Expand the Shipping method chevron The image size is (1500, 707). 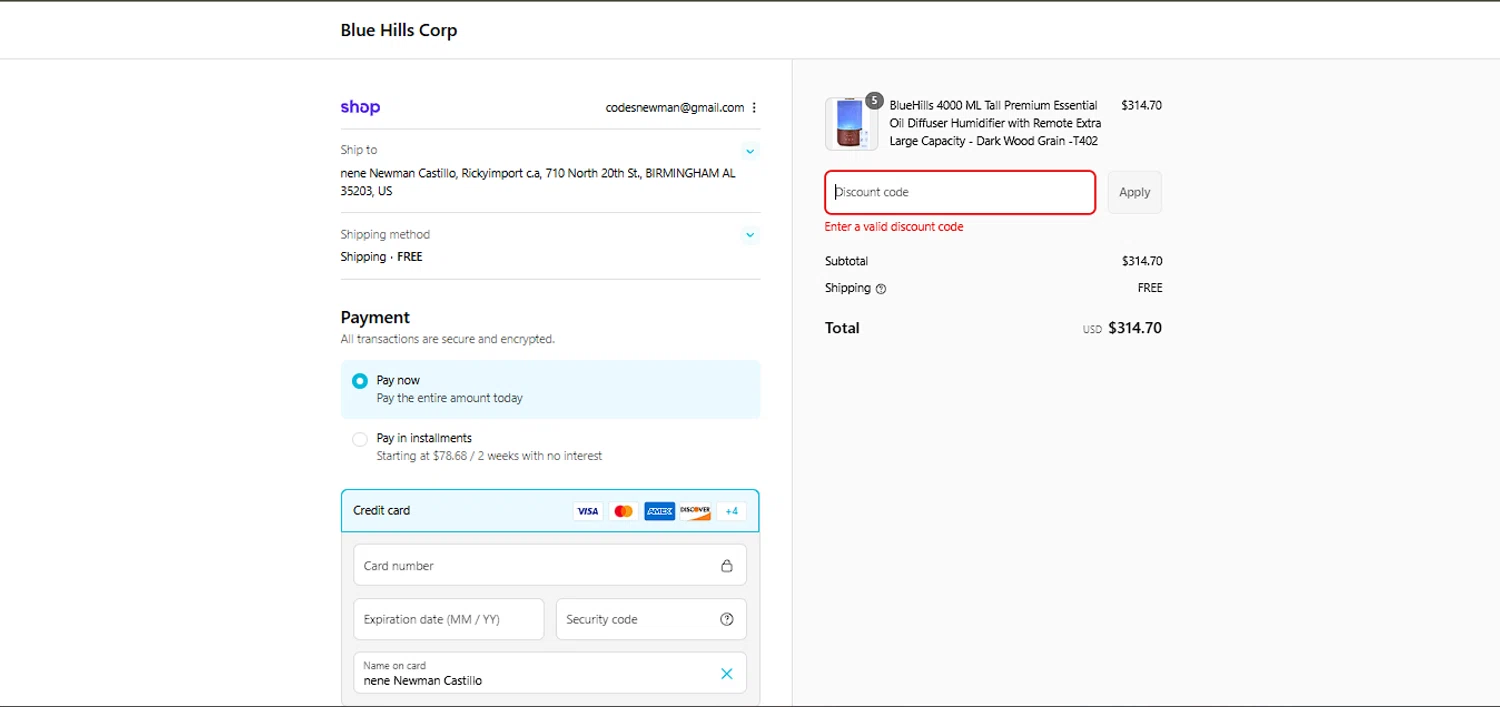point(751,235)
